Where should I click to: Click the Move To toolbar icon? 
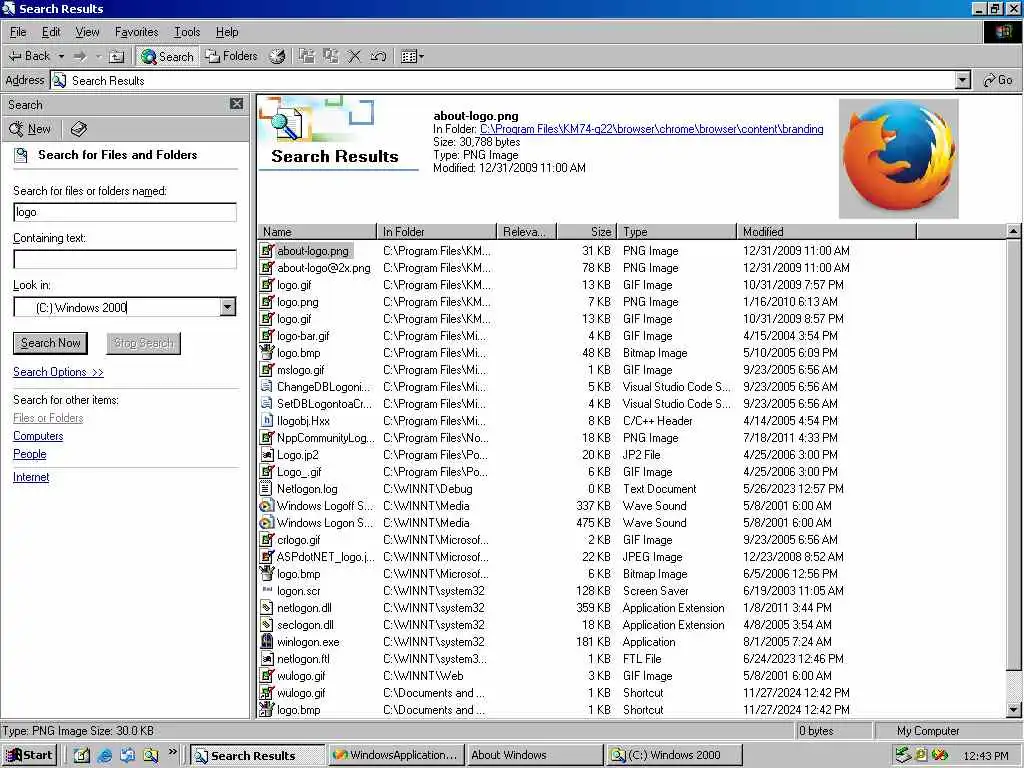coord(306,56)
